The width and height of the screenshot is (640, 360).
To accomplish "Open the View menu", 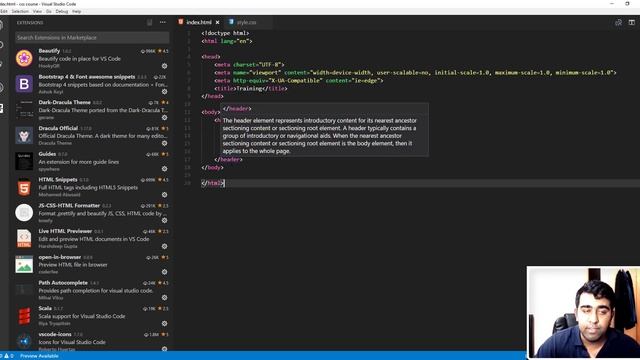I will click(x=37, y=11).
